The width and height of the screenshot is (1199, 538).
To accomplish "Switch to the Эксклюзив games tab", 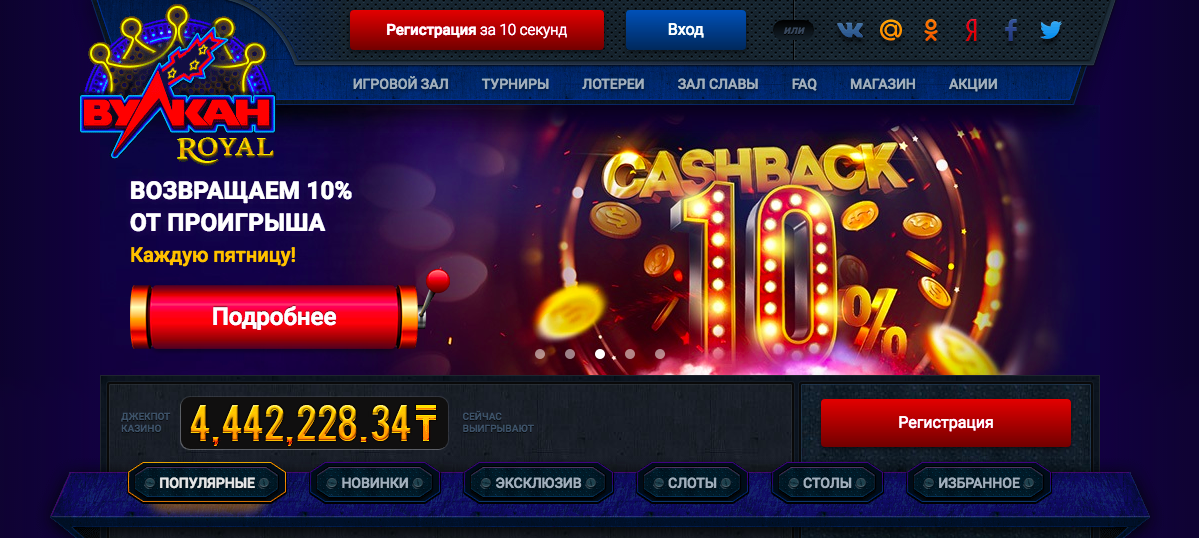I will (x=538, y=483).
